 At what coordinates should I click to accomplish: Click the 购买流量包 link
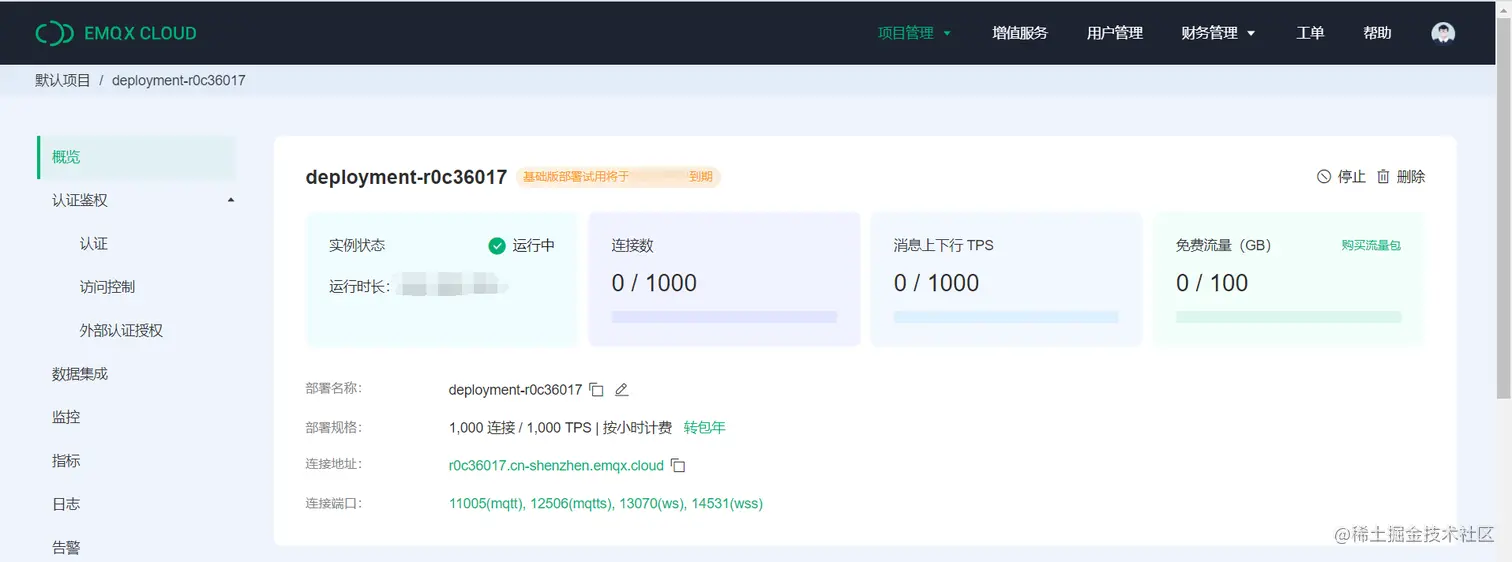coord(1371,245)
